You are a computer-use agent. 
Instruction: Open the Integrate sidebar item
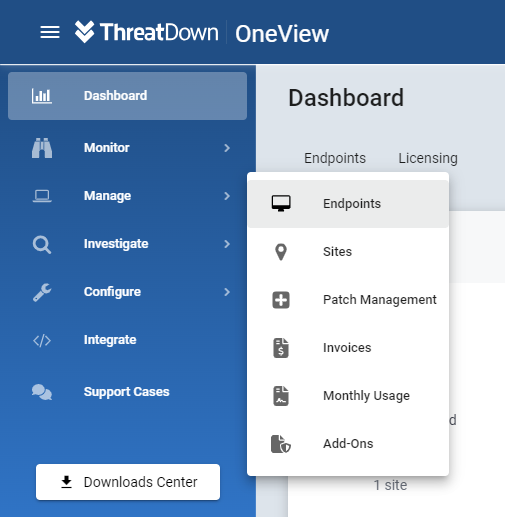[127, 340]
